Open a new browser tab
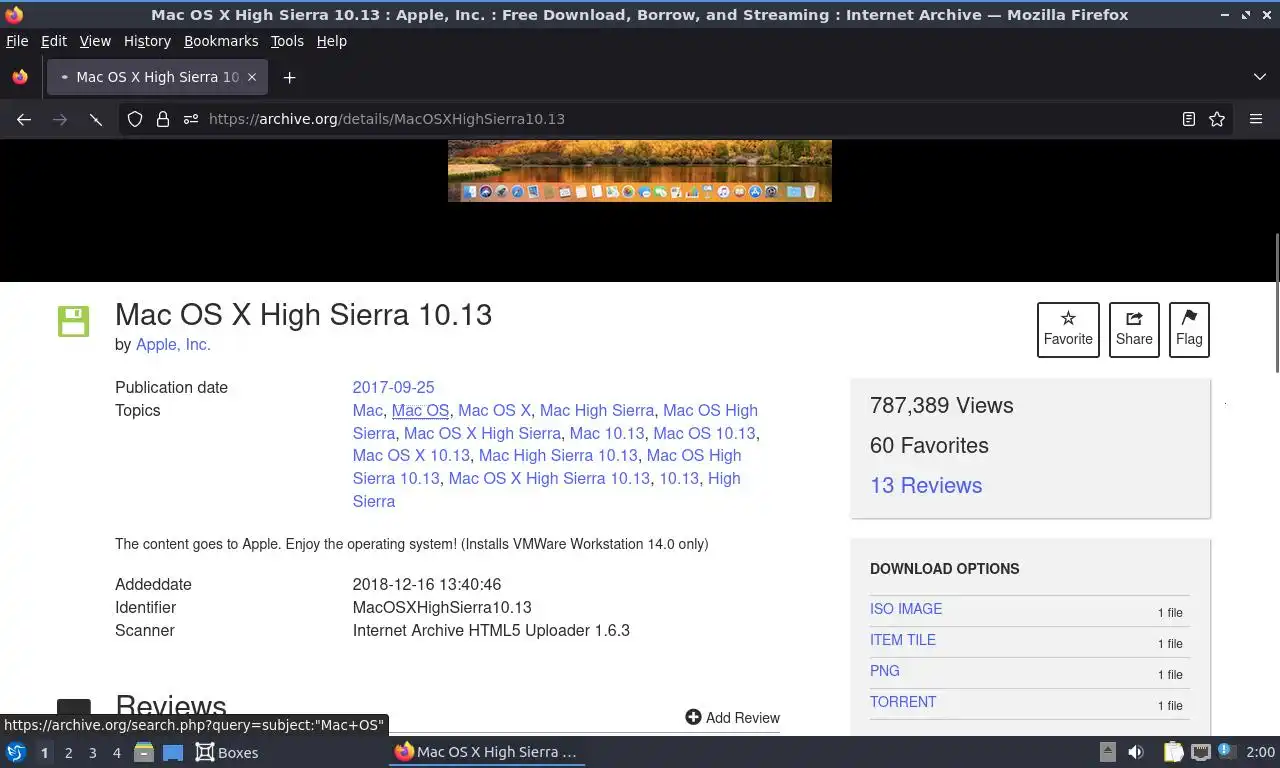Image resolution: width=1280 pixels, height=768 pixels. click(289, 77)
